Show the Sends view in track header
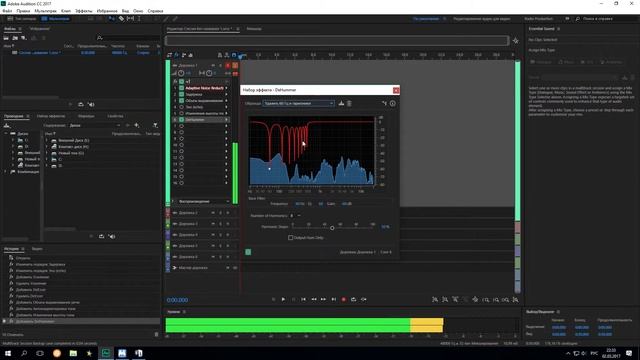640x360 pixels. pyautogui.click(x=184, y=55)
